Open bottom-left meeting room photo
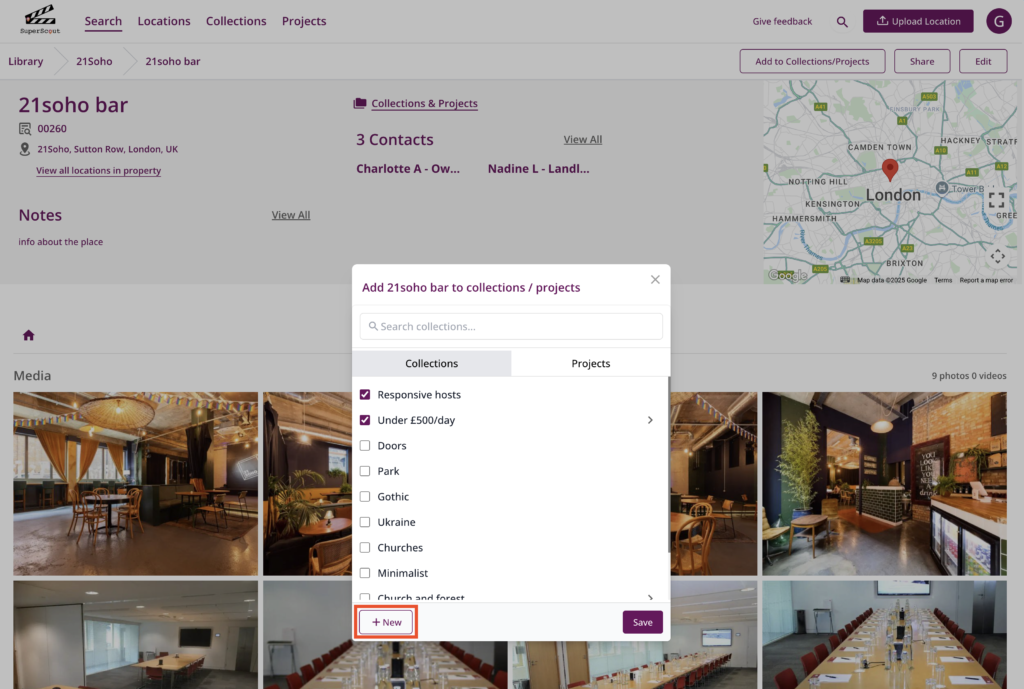Viewport: 1024px width, 689px height. click(136, 635)
